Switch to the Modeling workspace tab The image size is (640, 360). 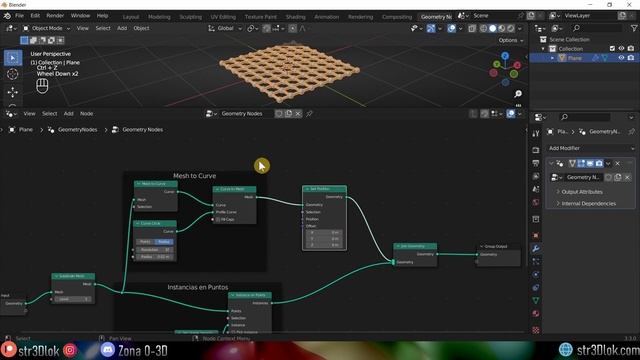[159, 17]
